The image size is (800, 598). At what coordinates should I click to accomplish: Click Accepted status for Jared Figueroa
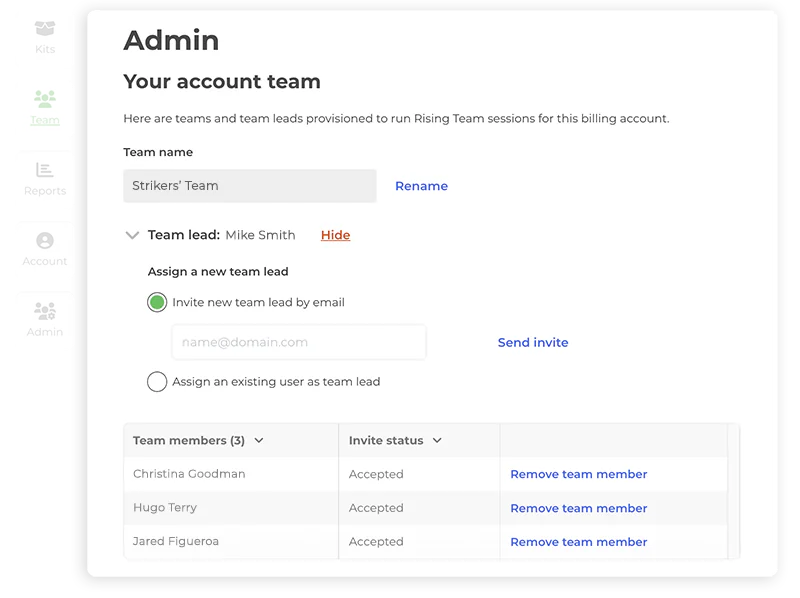pos(376,542)
